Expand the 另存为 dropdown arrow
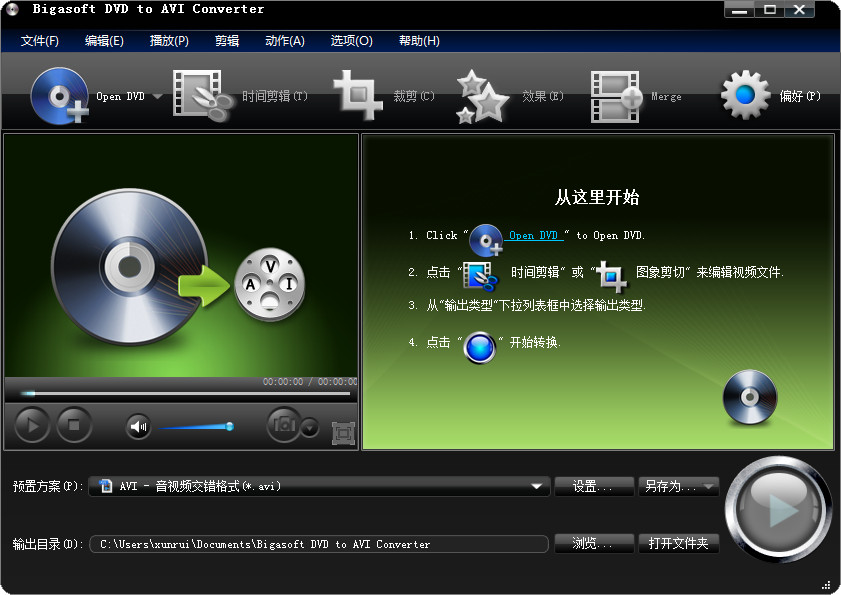 tap(709, 487)
